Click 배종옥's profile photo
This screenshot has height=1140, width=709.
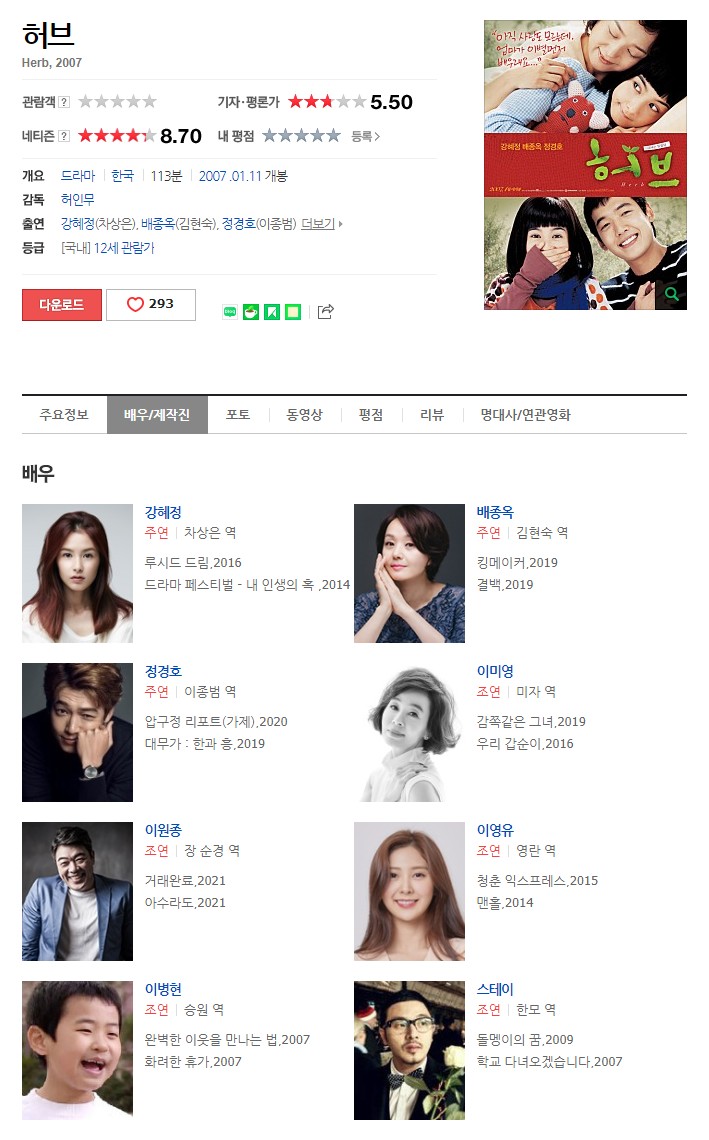point(409,573)
